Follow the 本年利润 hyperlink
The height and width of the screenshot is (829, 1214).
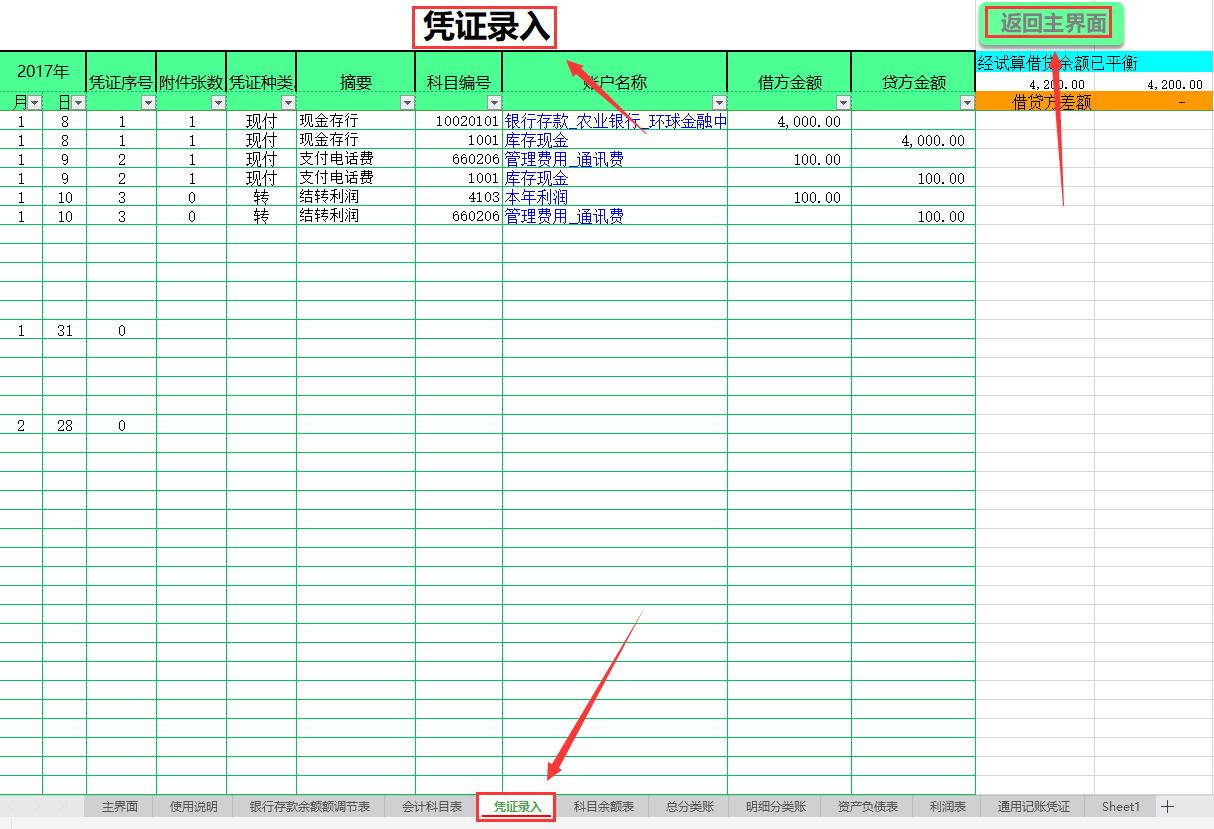tap(537, 197)
